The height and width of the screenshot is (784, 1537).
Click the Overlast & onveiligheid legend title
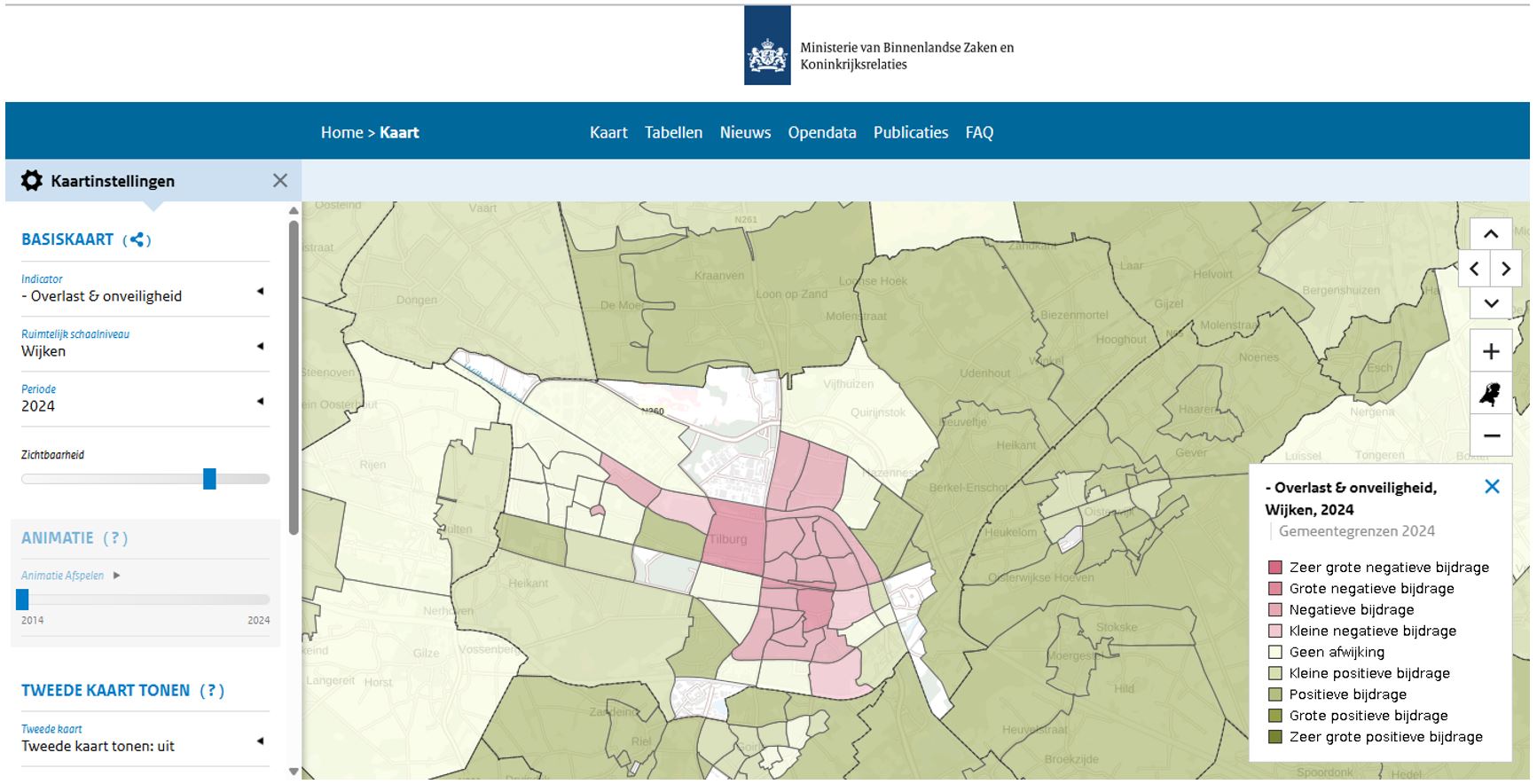[x=1351, y=498]
